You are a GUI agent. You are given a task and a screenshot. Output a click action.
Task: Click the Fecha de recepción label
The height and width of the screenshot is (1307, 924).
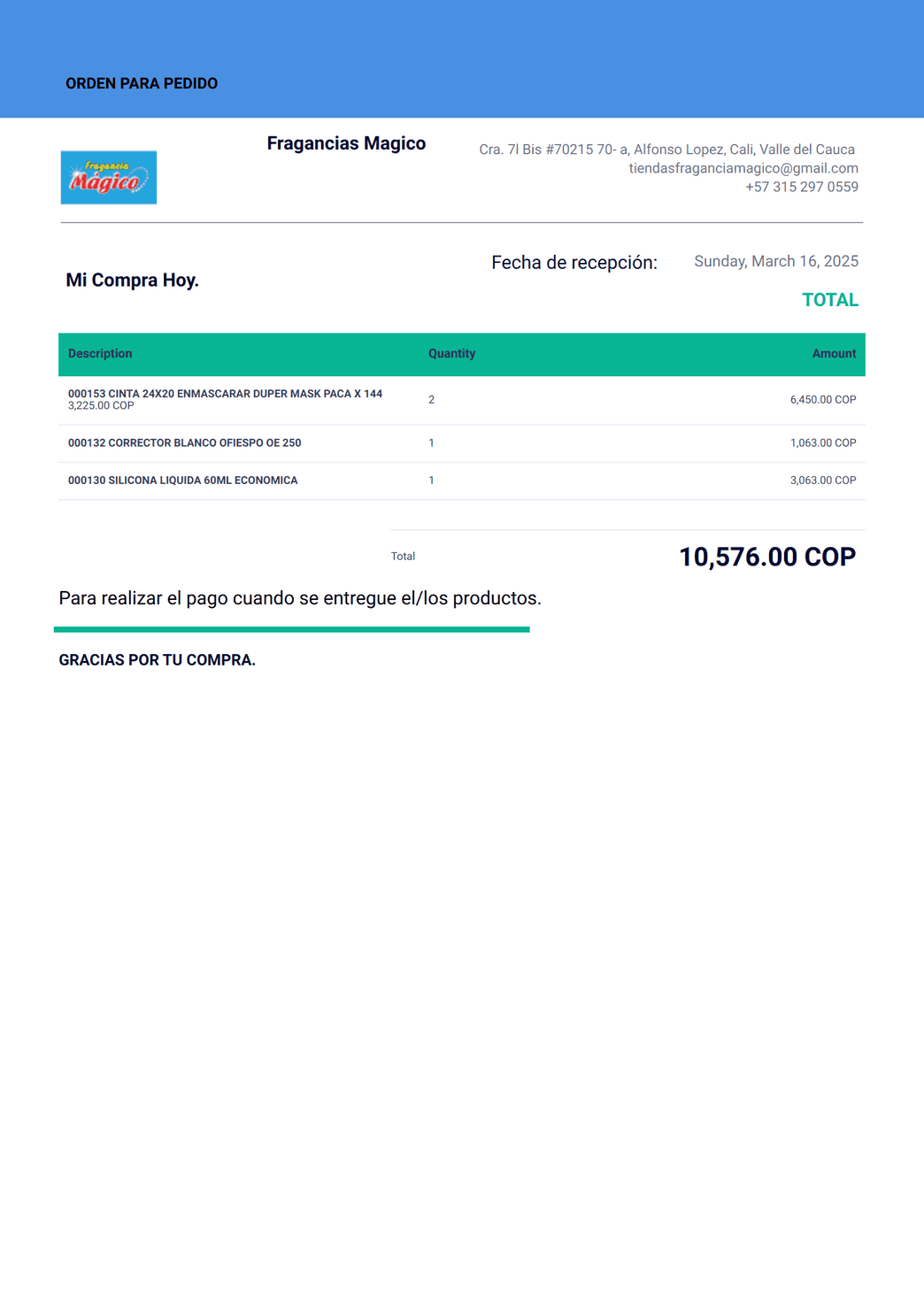click(x=574, y=263)
